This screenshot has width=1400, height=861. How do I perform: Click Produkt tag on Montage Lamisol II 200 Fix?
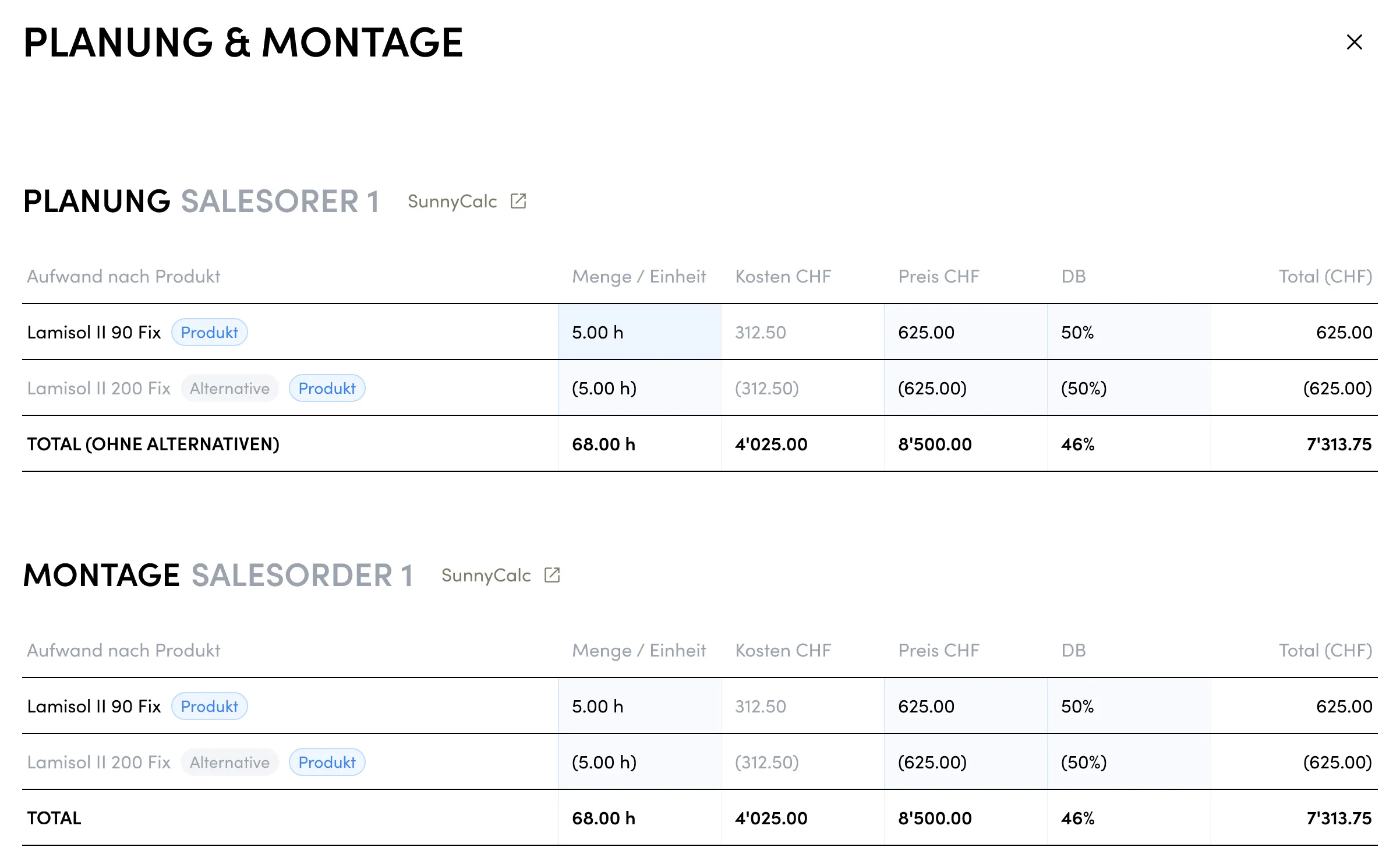pos(327,762)
